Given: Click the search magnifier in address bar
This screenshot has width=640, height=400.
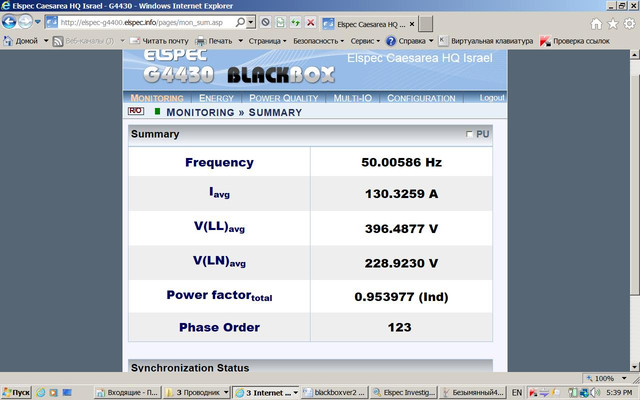Looking at the screenshot, I should tap(240, 22).
